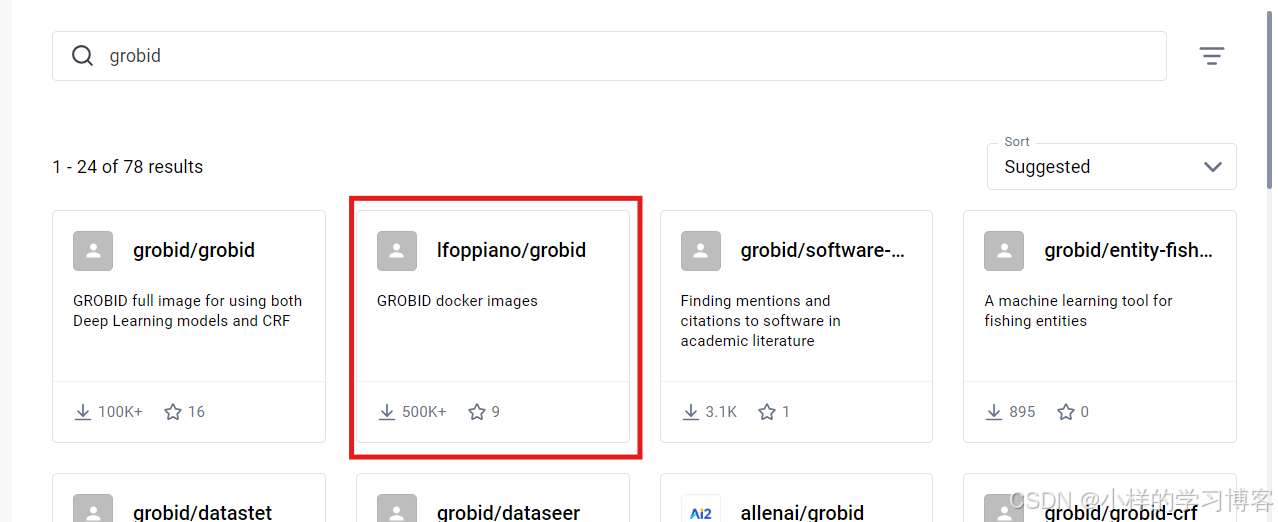Click the grobid/software avatar icon
Screen dimensions: 1278x522
701,251
